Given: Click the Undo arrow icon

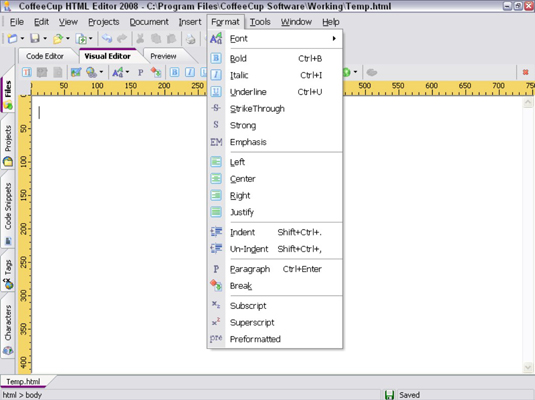Looking at the screenshot, I should tap(107, 39).
